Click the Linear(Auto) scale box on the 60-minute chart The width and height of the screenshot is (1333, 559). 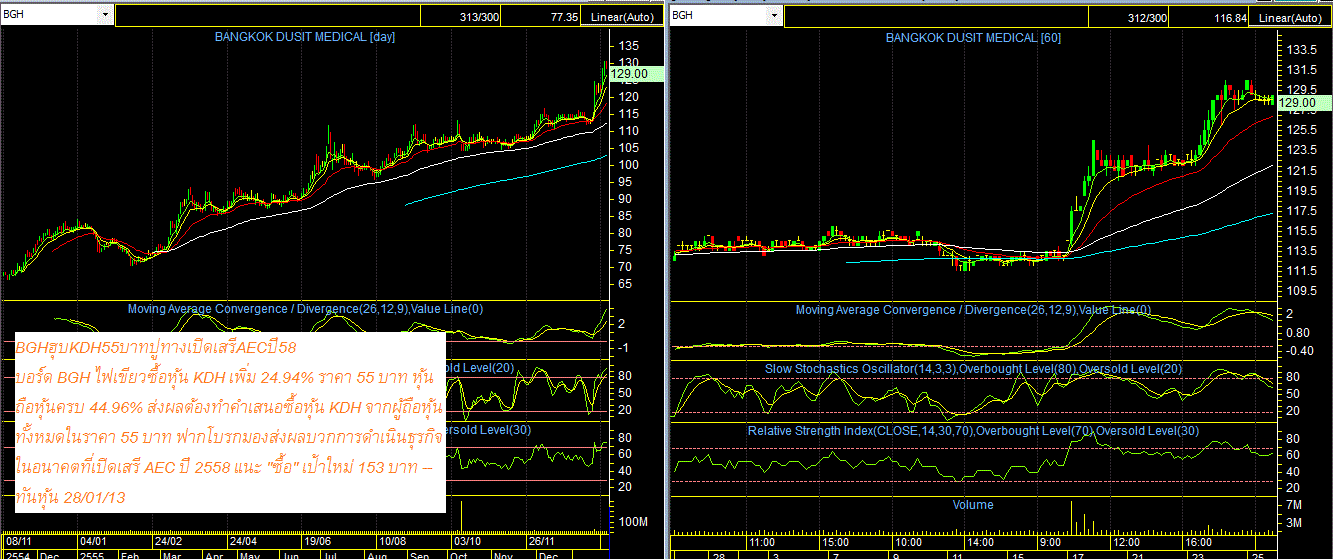tap(1291, 18)
